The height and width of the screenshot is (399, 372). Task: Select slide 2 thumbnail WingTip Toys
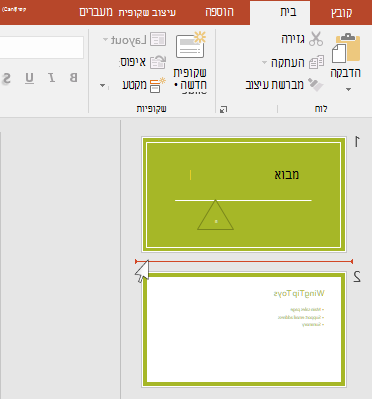(244, 330)
